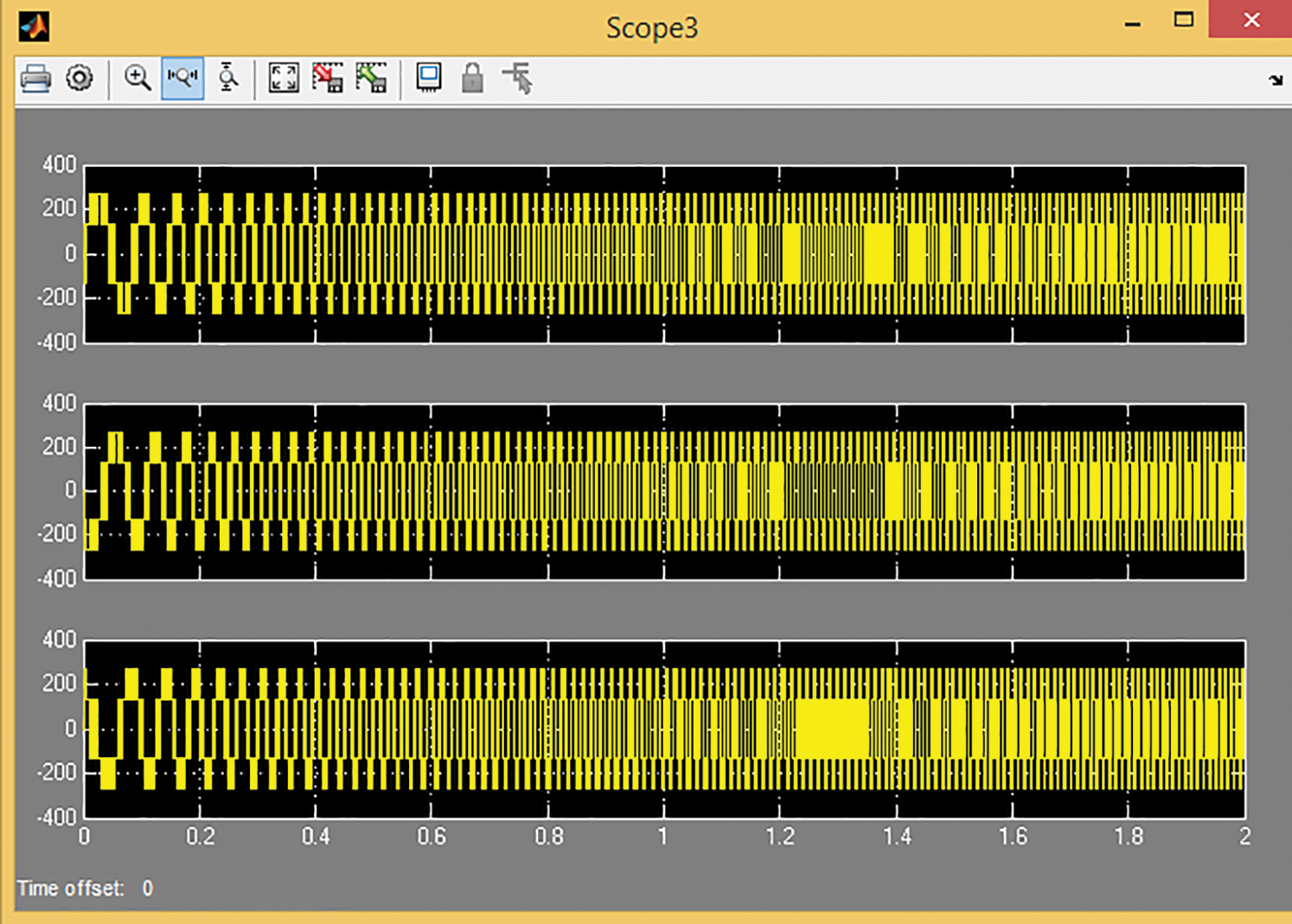
Task: Click the Autoscale axes icon
Action: (284, 79)
